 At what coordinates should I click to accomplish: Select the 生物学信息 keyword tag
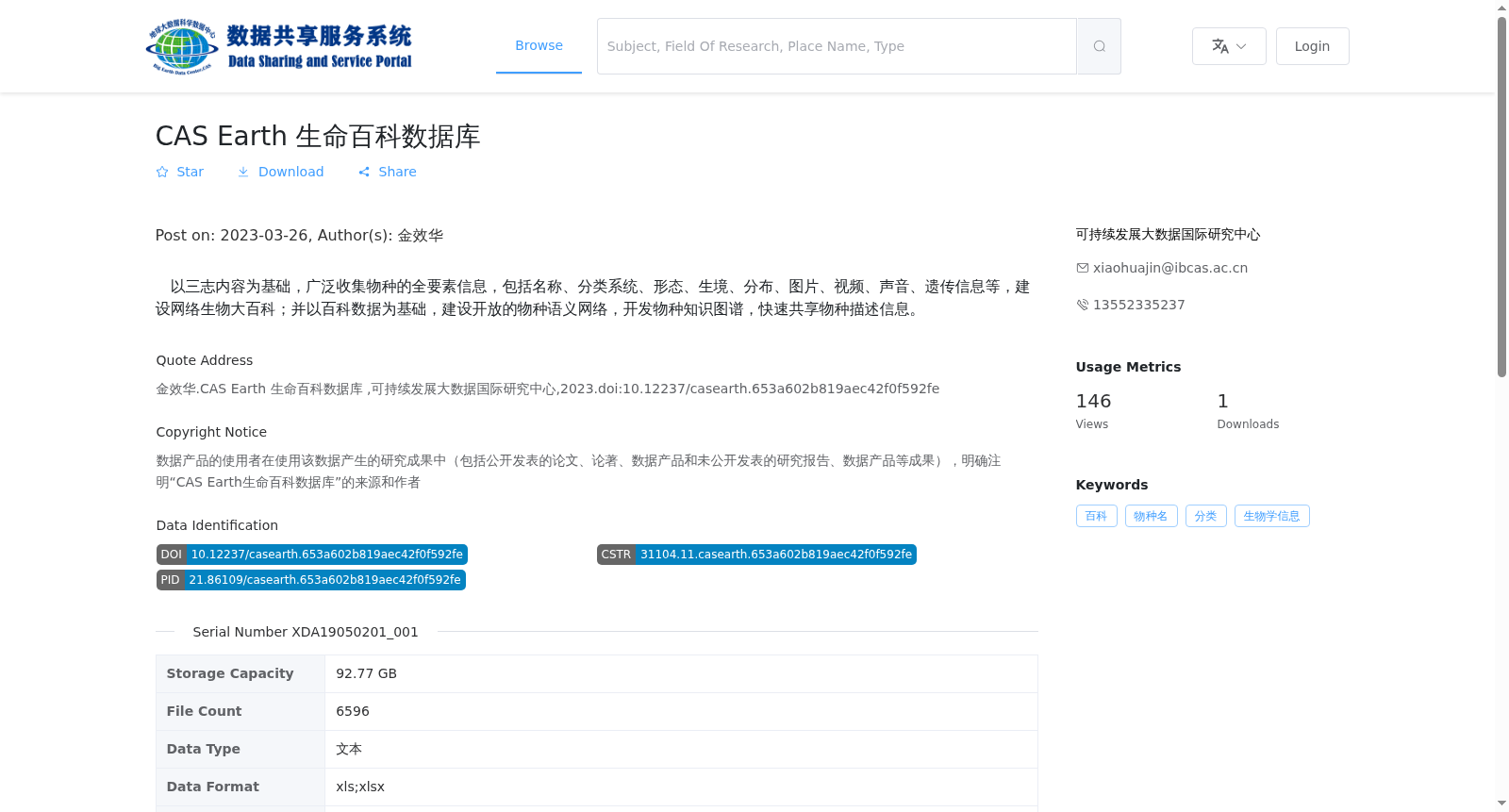tap(1271, 516)
